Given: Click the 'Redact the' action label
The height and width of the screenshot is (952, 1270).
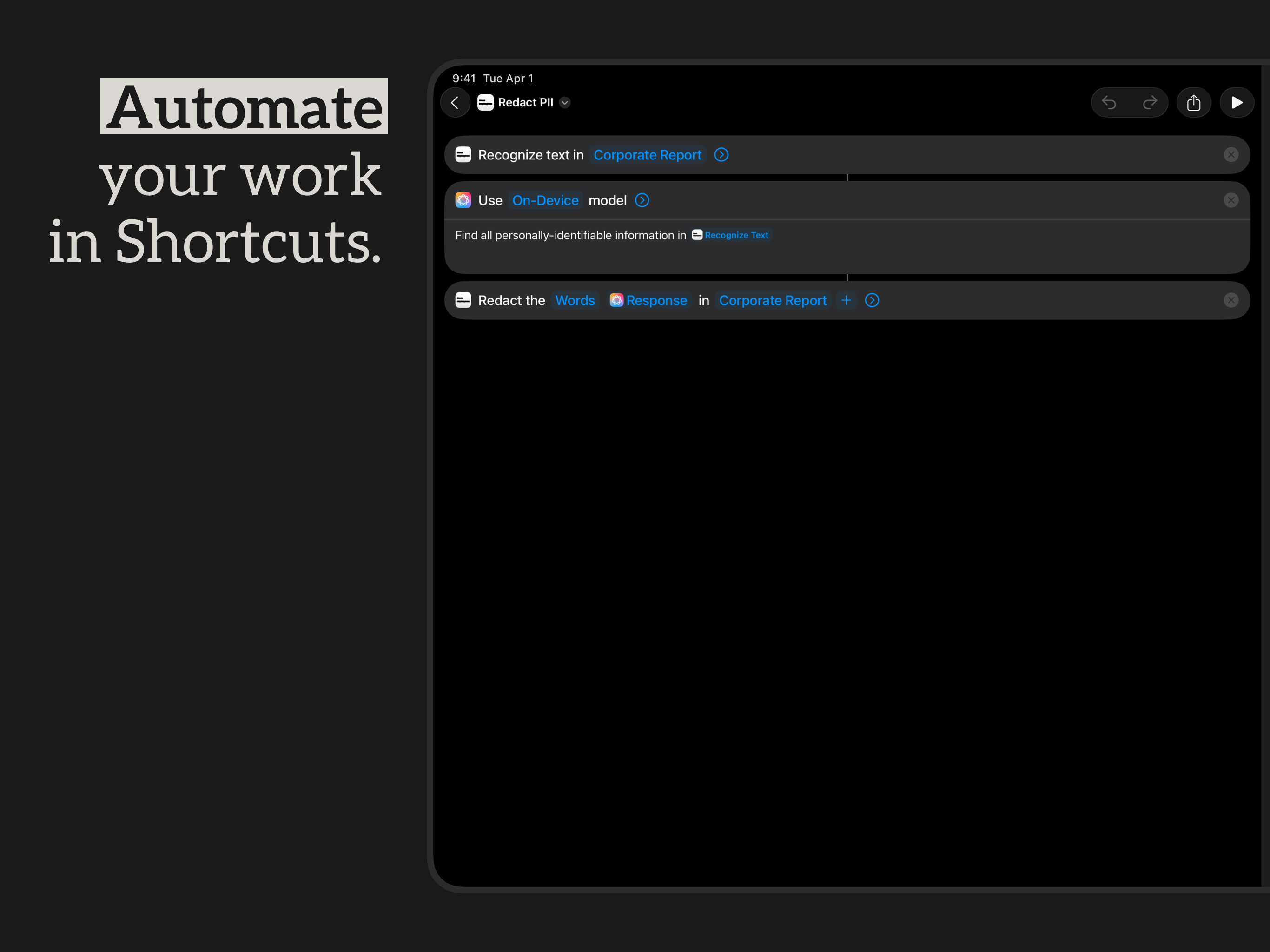Looking at the screenshot, I should [511, 300].
